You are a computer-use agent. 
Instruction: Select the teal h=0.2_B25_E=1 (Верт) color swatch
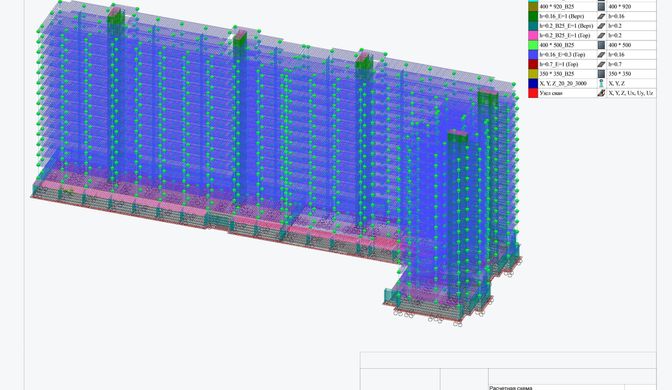point(533,26)
